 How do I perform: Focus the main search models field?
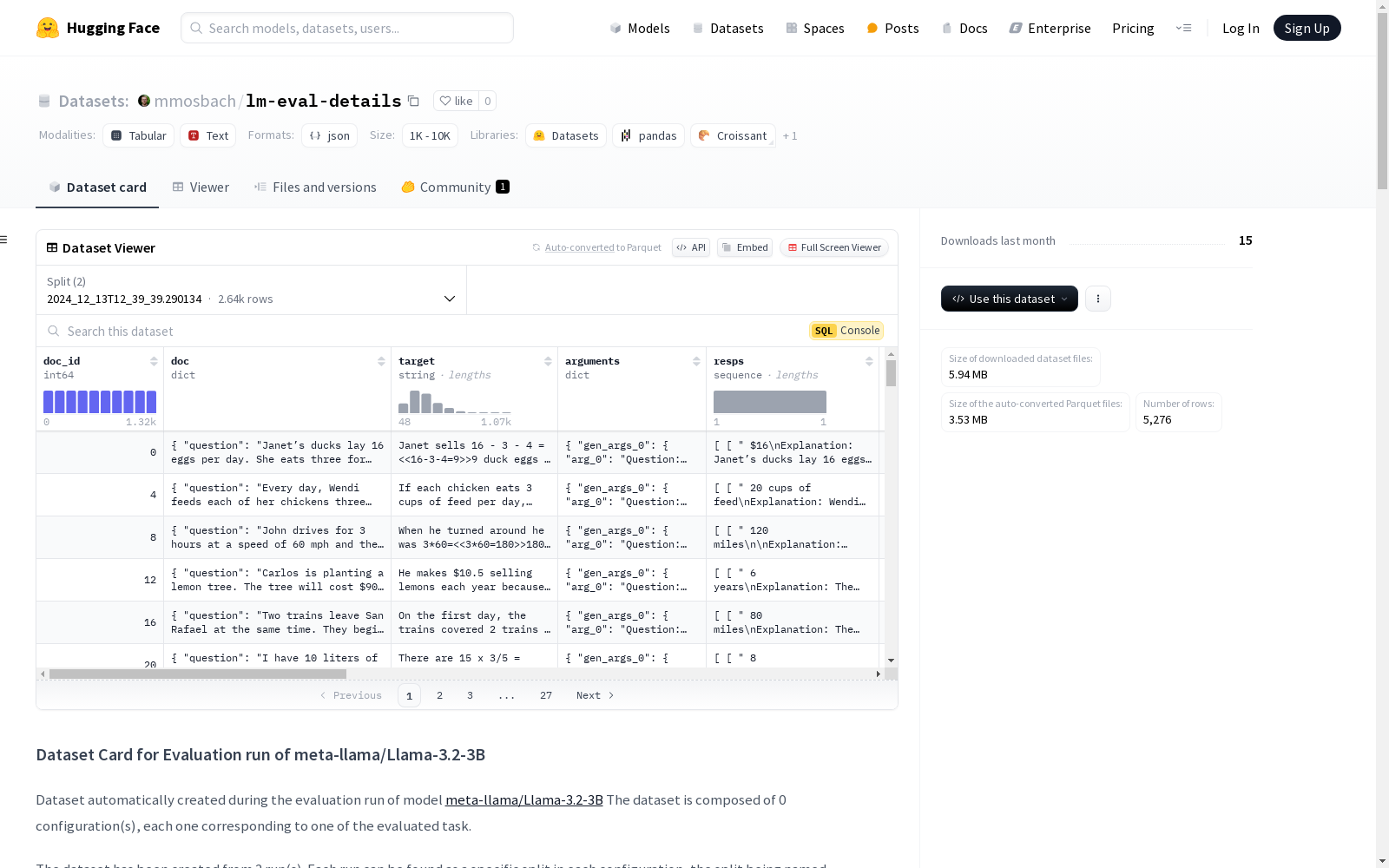(347, 28)
